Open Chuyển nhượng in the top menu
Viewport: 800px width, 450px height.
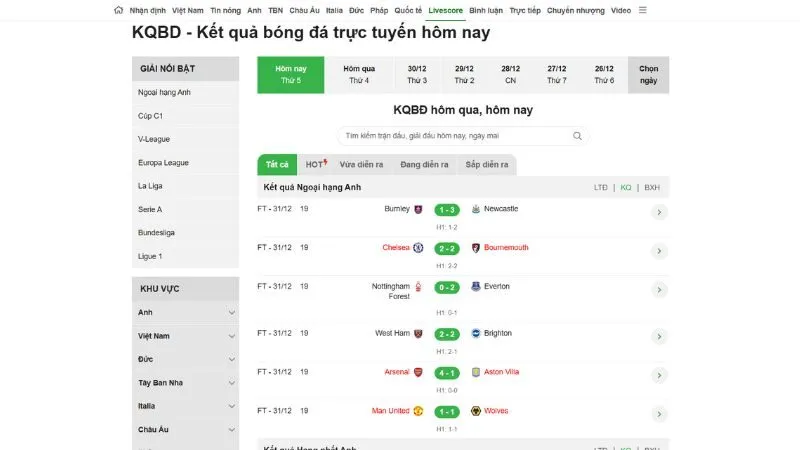point(576,10)
